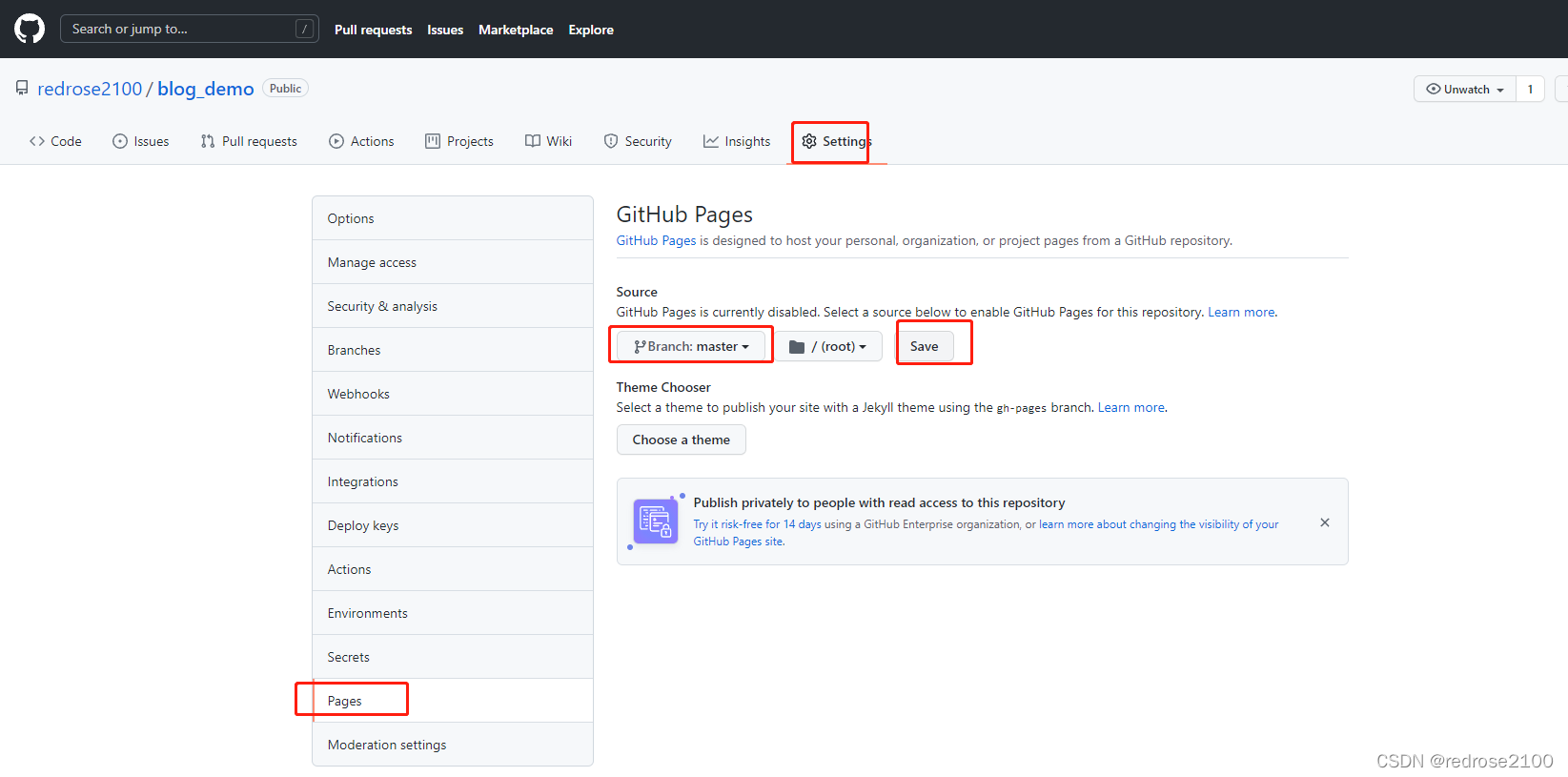Focus the Search or jump to field
Image resolution: width=1568 pixels, height=777 pixels.
190,29
